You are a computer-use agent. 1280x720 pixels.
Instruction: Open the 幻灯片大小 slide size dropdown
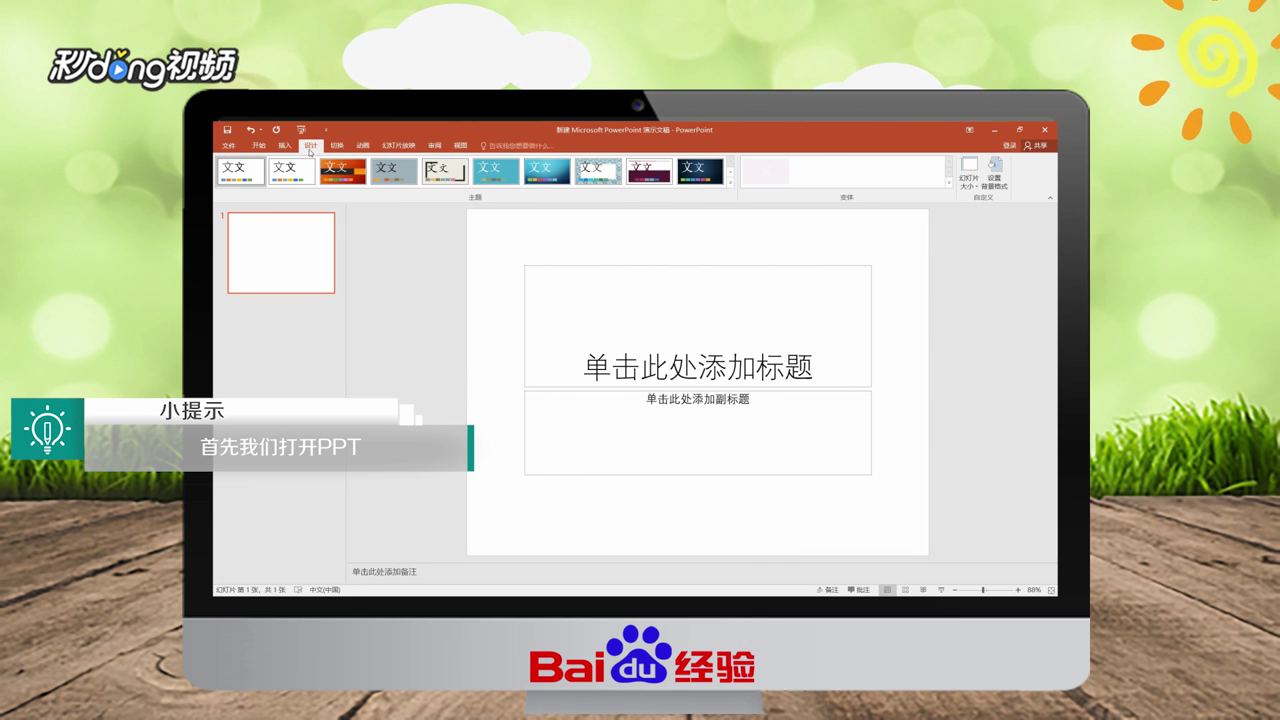[x=969, y=174]
